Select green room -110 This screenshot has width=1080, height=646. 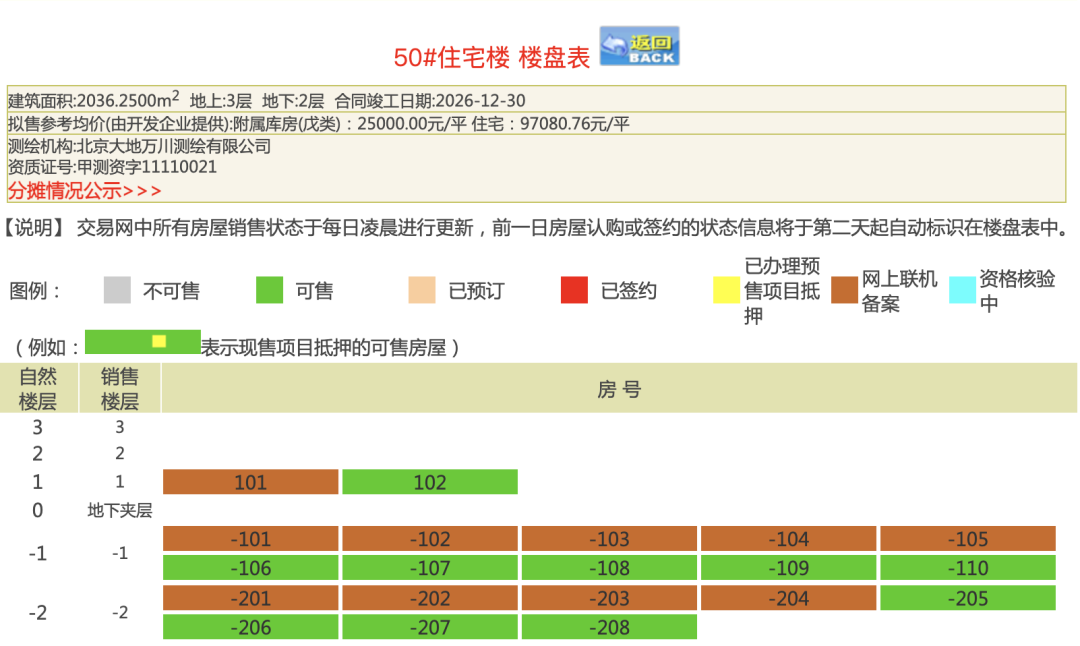point(967,568)
